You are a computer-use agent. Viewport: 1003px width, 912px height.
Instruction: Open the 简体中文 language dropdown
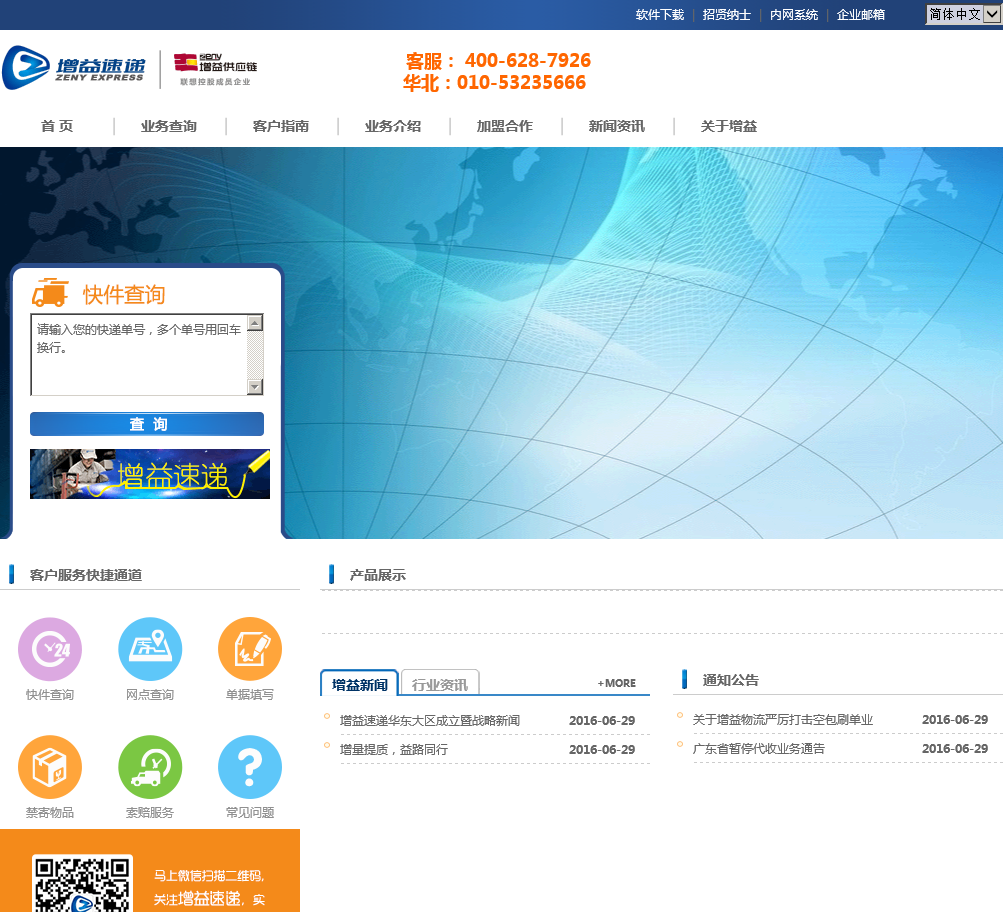(964, 14)
